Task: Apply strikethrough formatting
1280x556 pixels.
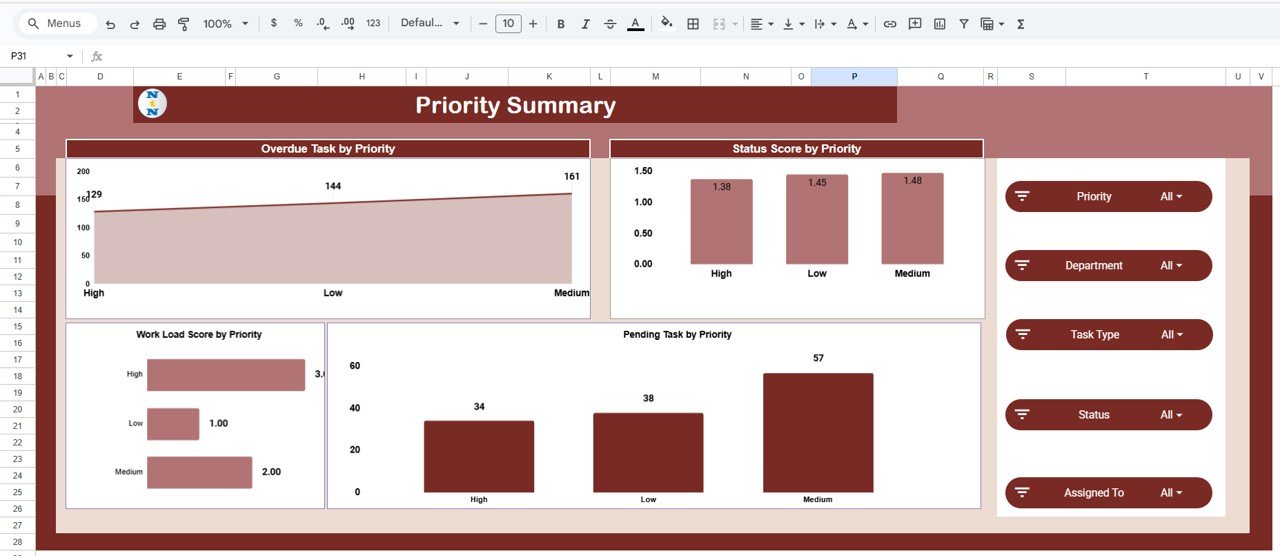Action: tap(610, 24)
